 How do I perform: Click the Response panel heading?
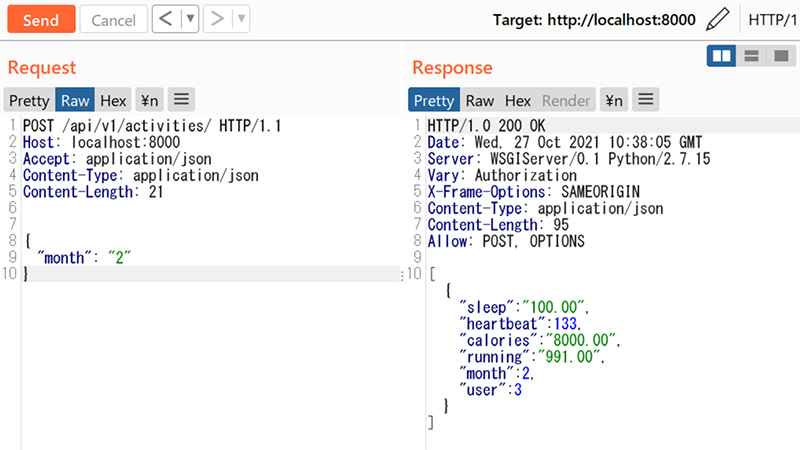453,67
